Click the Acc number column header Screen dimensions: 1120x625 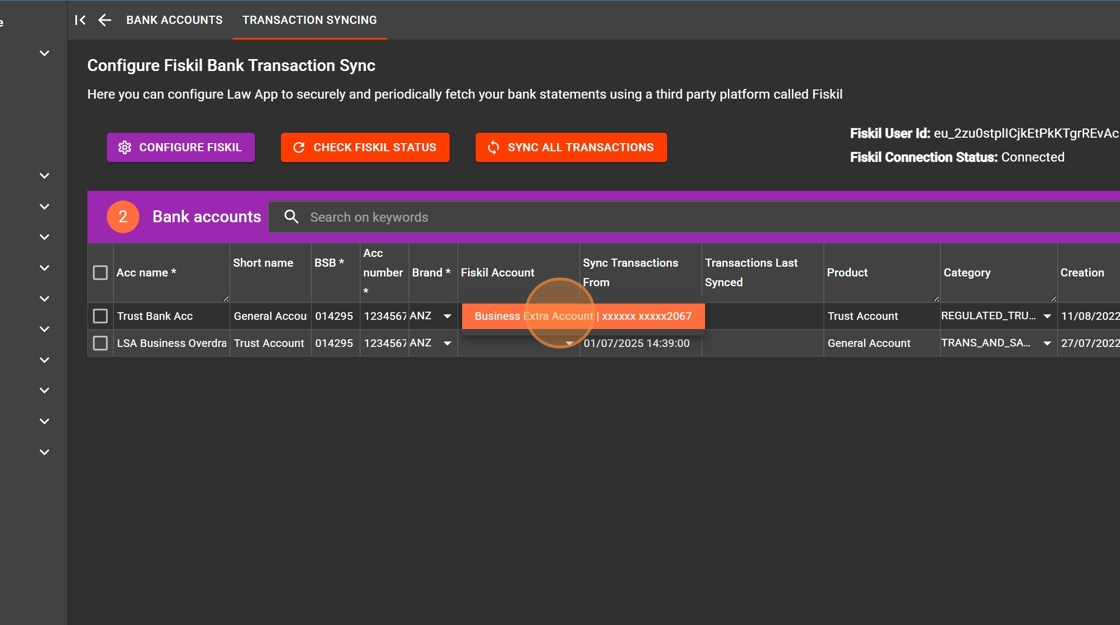tap(383, 272)
